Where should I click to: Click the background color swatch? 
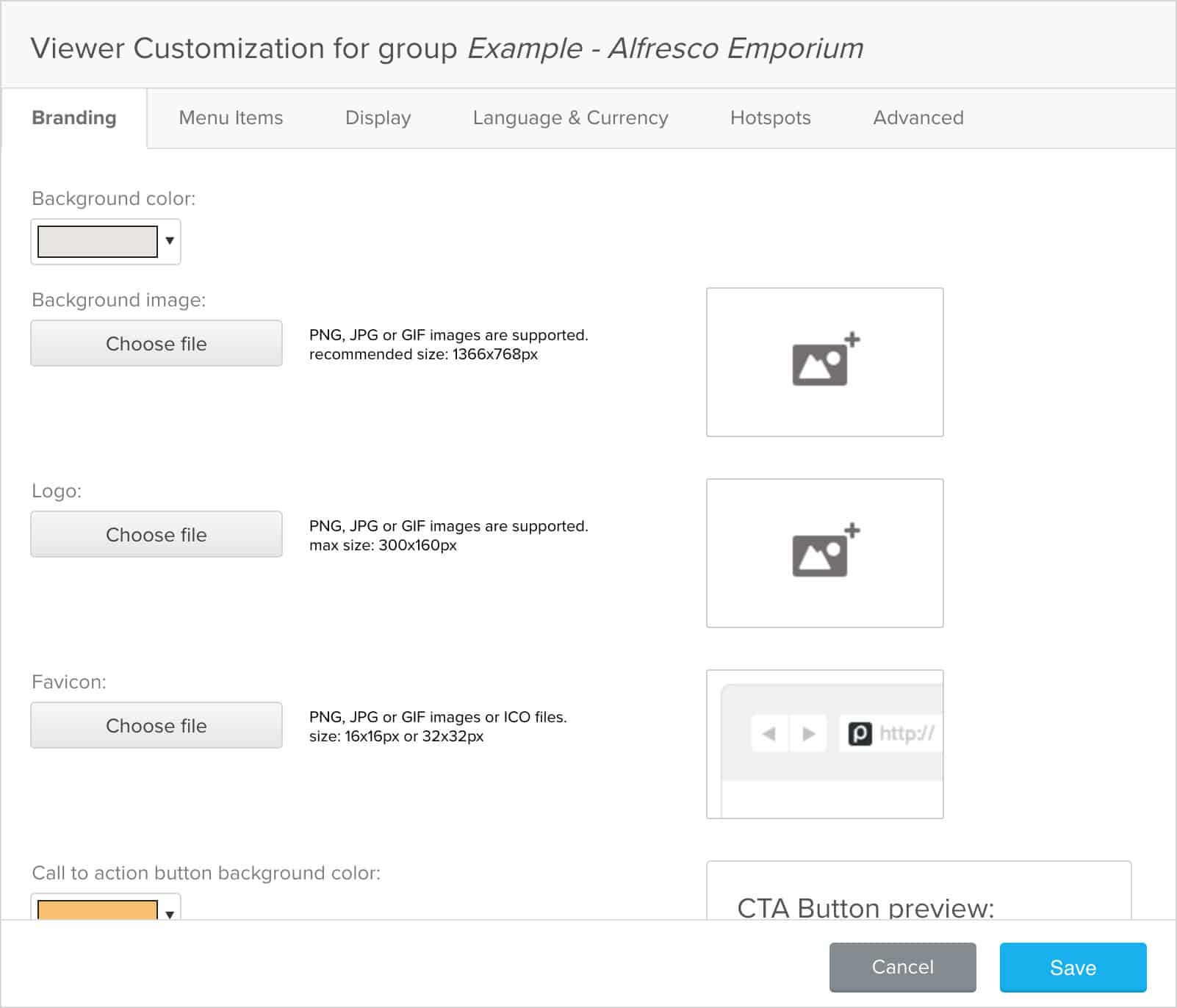tap(96, 242)
